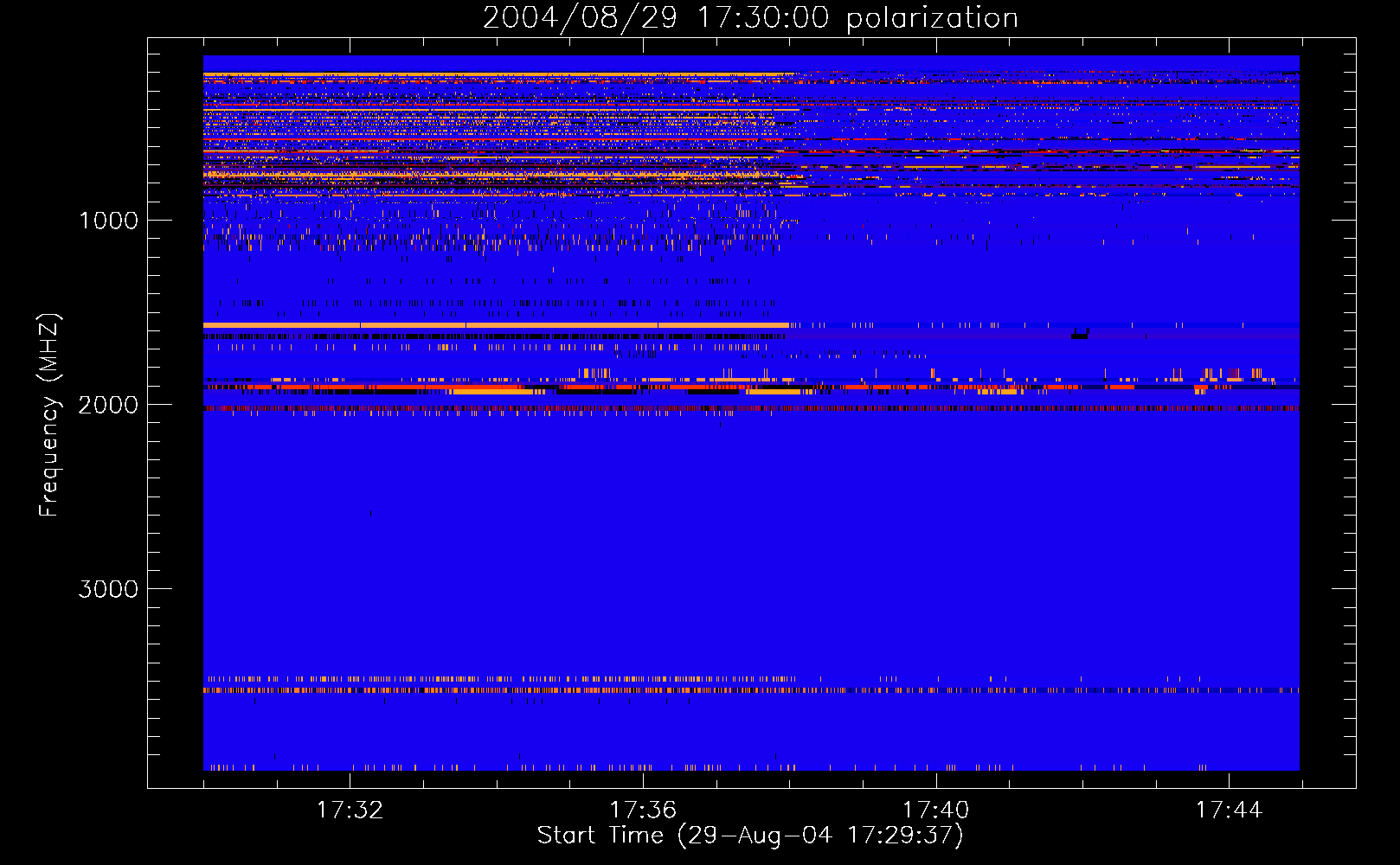Click the 3000 frequency tick label
Image resolution: width=1400 pixels, height=865 pixels.
[x=108, y=589]
